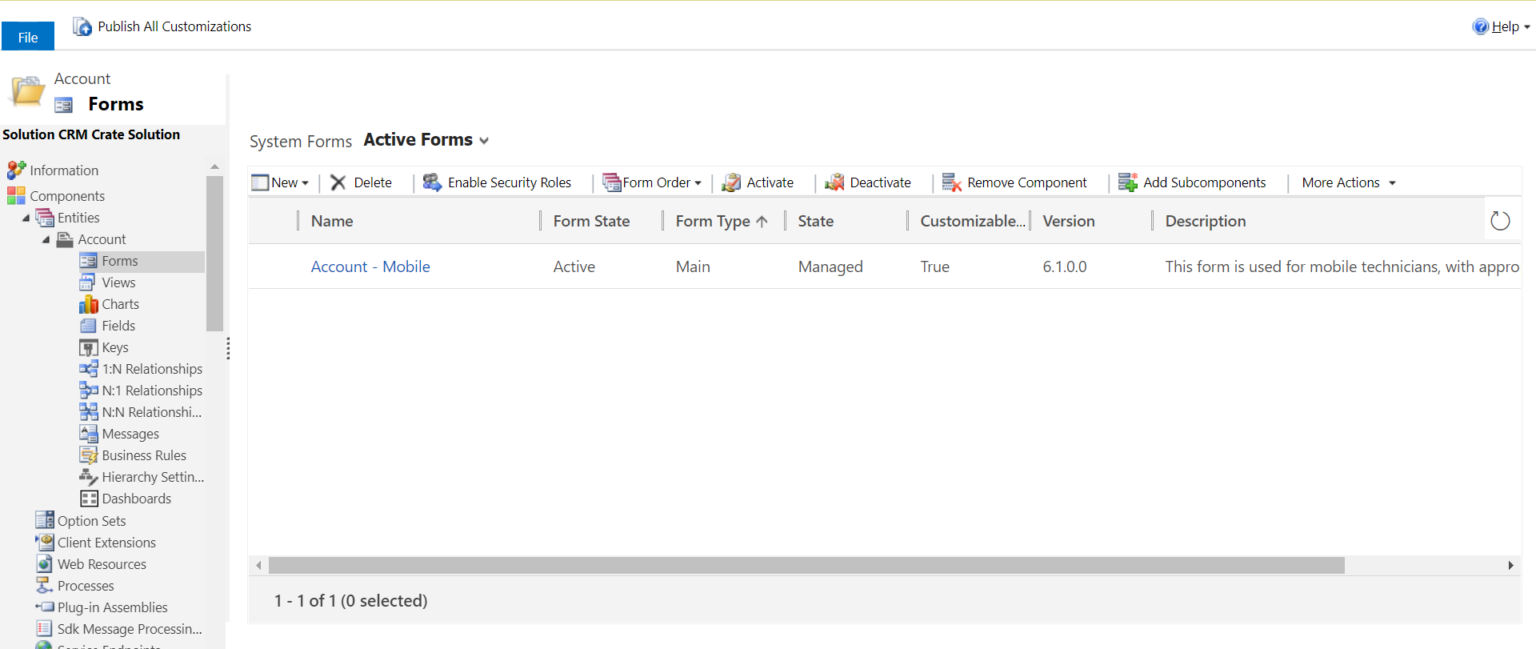Open the Charts node under Account
Screen dimensions: 1536x649
[118, 304]
